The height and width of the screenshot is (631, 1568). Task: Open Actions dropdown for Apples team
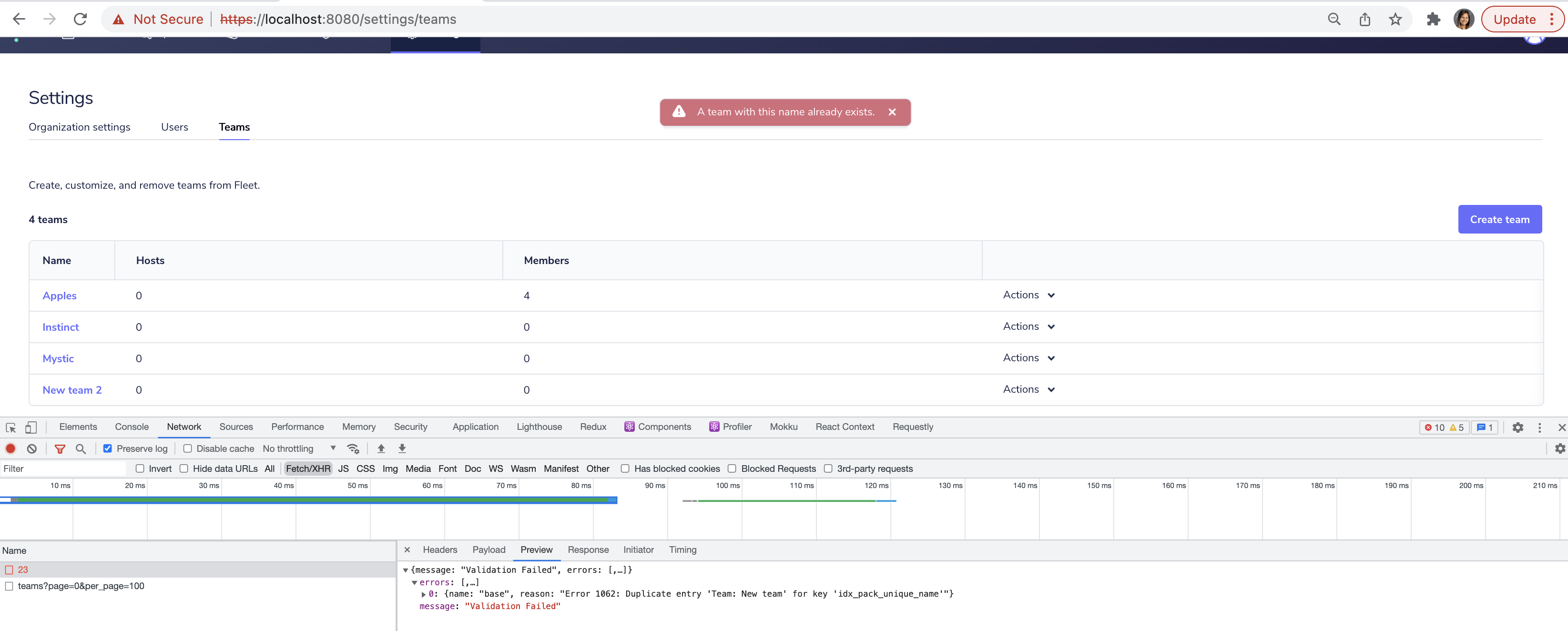[1028, 295]
